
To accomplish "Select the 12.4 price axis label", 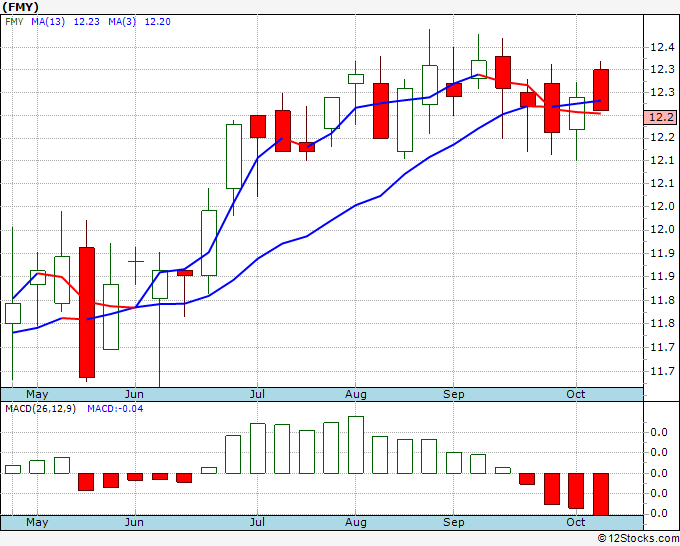I will coord(662,47).
